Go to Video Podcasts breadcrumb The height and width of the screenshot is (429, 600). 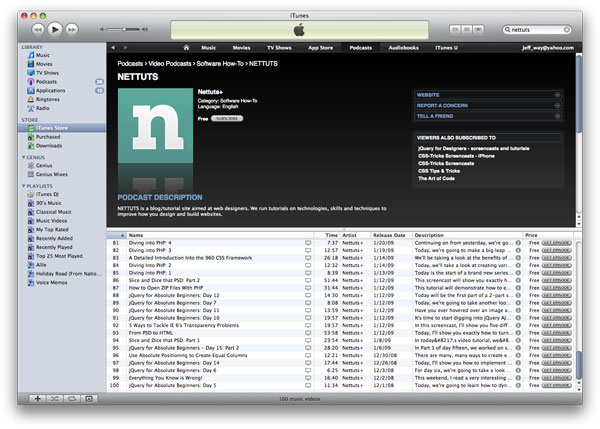click(x=170, y=64)
